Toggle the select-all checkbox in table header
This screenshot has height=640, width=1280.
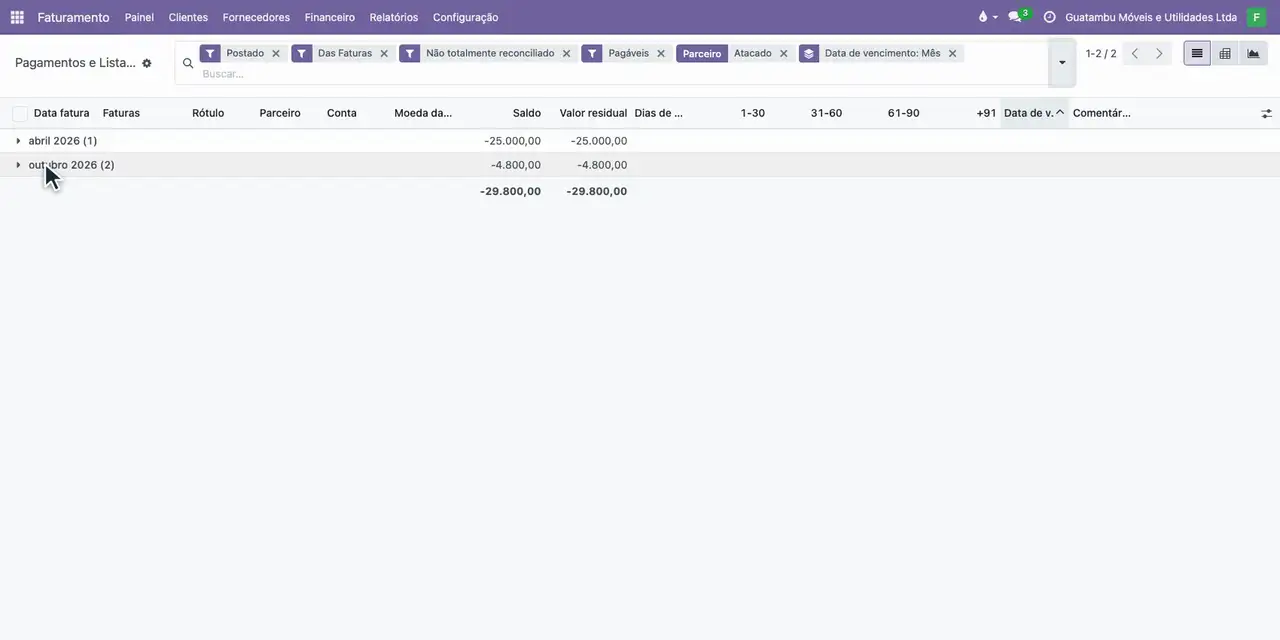pos(20,114)
